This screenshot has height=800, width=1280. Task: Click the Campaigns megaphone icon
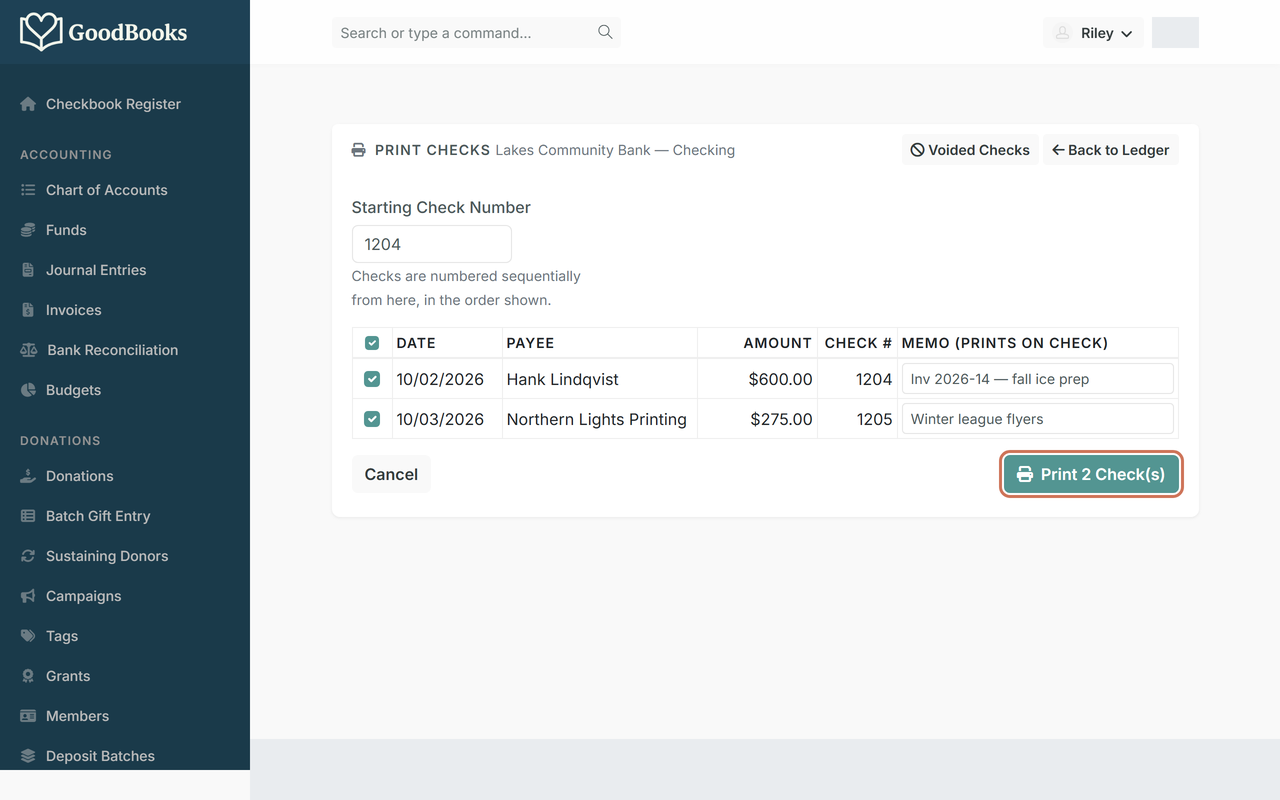tap(28, 596)
